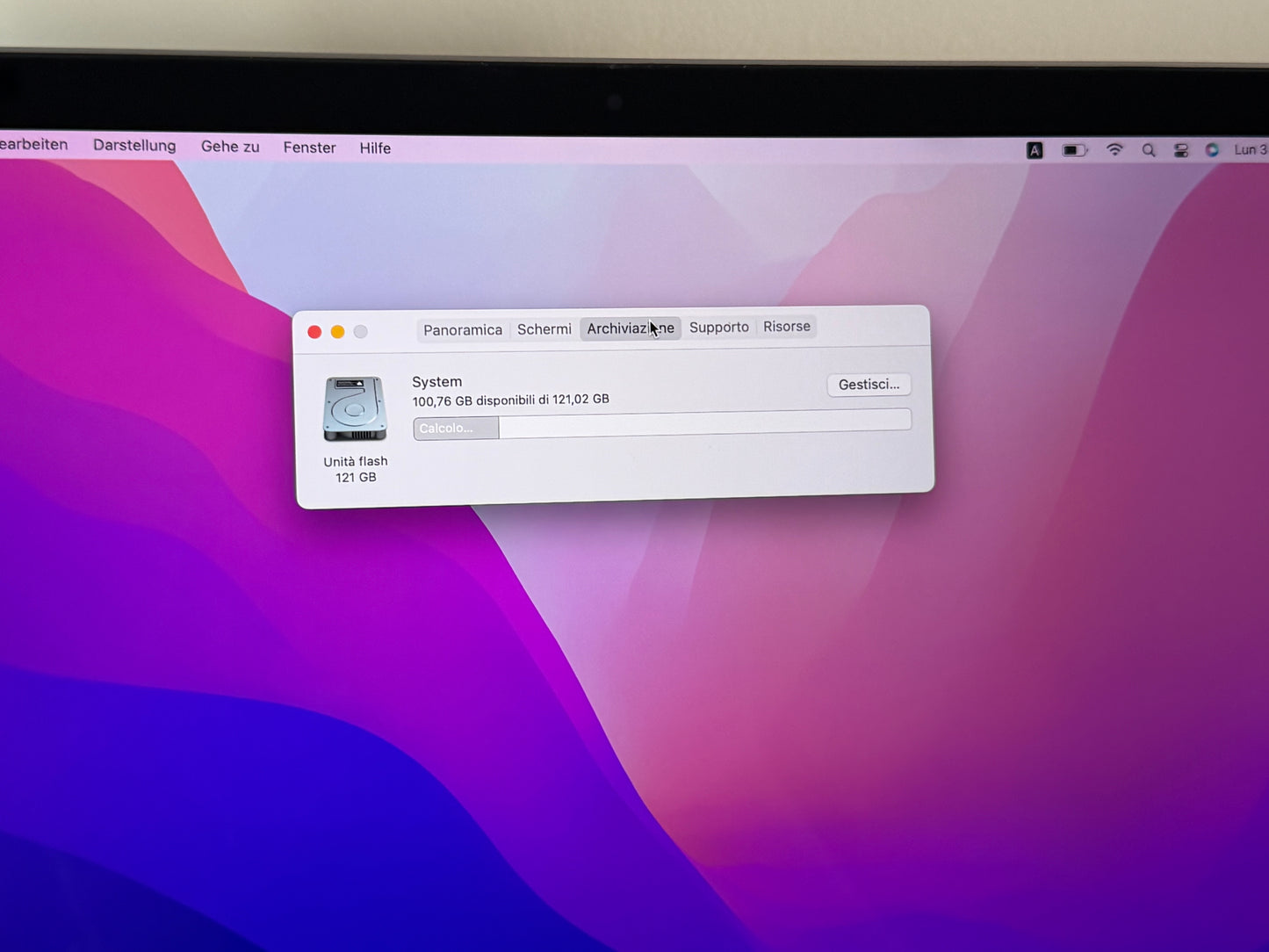Click the keyboard input source icon
The width and height of the screenshot is (1269, 952).
coord(1035,150)
